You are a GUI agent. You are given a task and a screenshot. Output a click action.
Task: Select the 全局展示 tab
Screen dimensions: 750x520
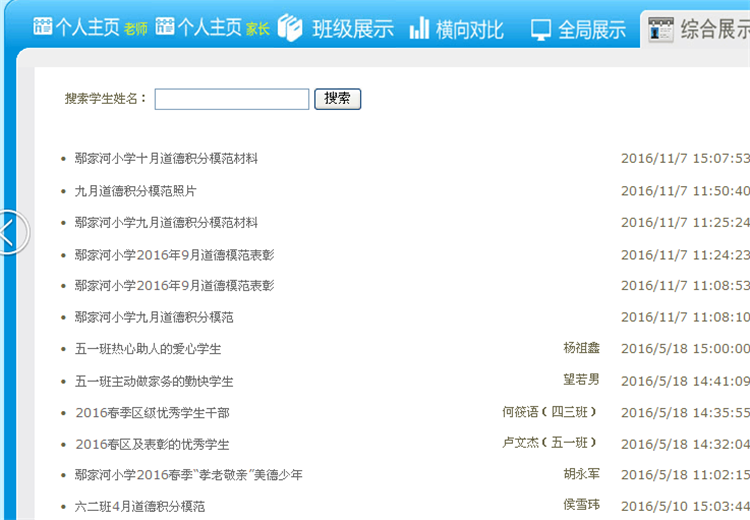pos(592,29)
